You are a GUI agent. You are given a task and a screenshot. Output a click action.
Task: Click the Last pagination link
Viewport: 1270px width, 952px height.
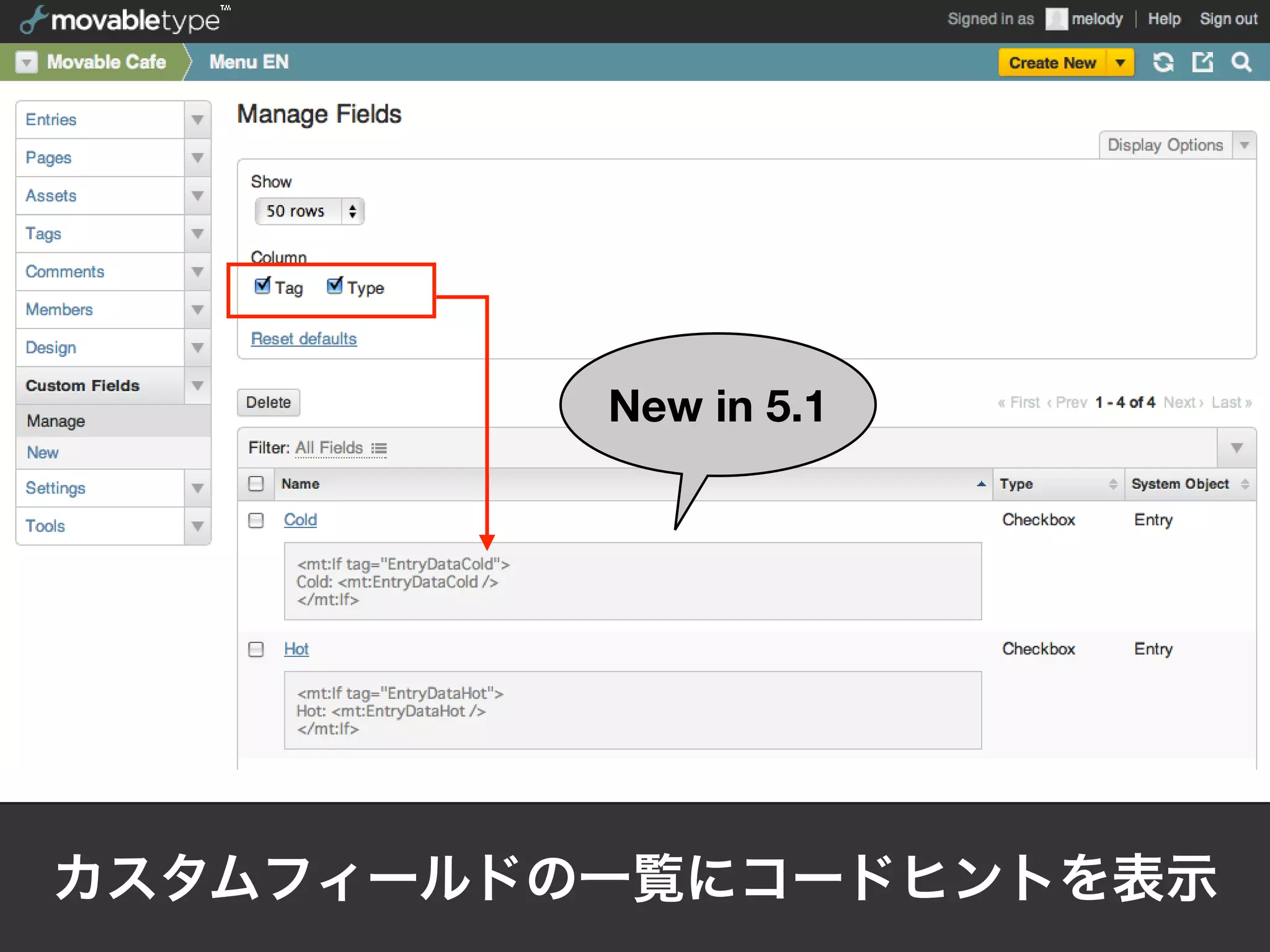[x=1232, y=403]
